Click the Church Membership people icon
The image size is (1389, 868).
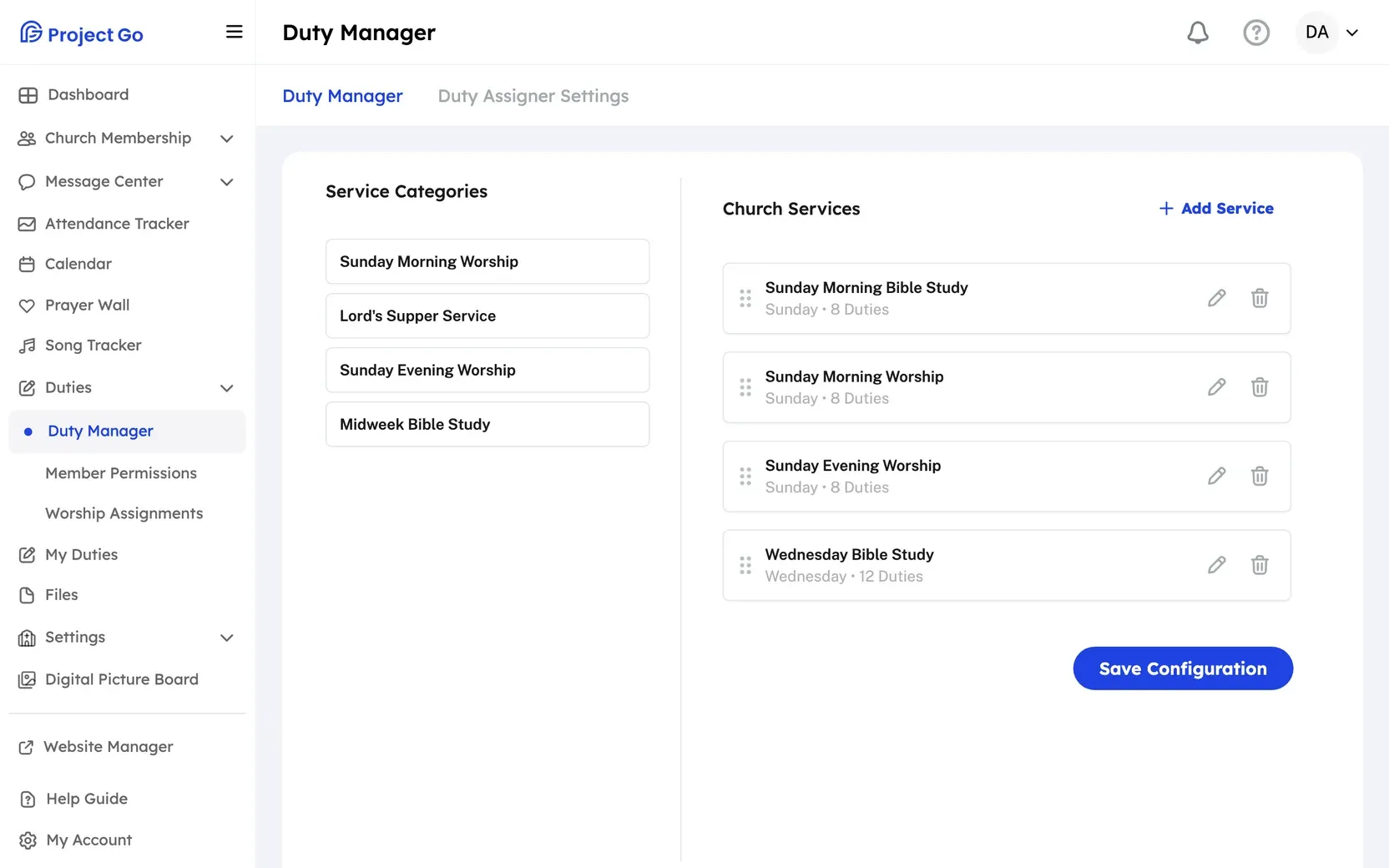(27, 139)
